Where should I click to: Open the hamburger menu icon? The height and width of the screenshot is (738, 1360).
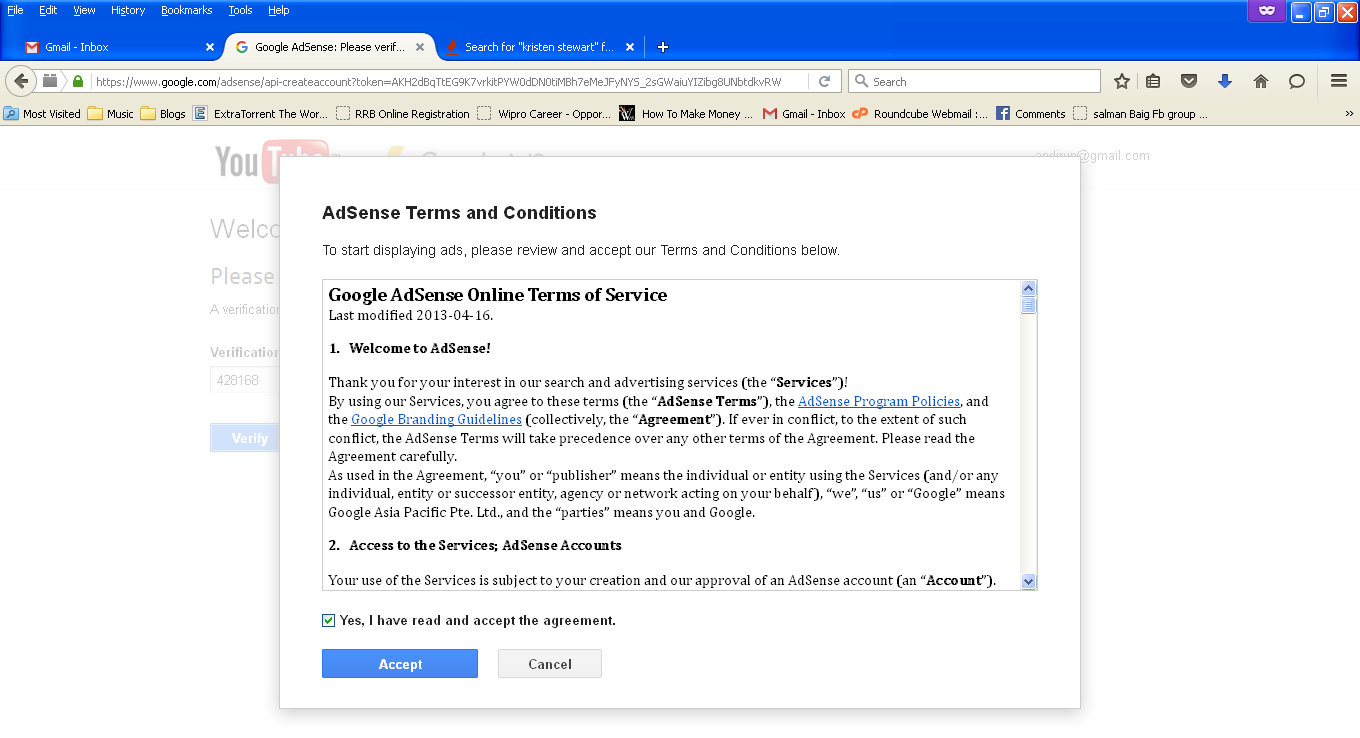[x=1338, y=82]
